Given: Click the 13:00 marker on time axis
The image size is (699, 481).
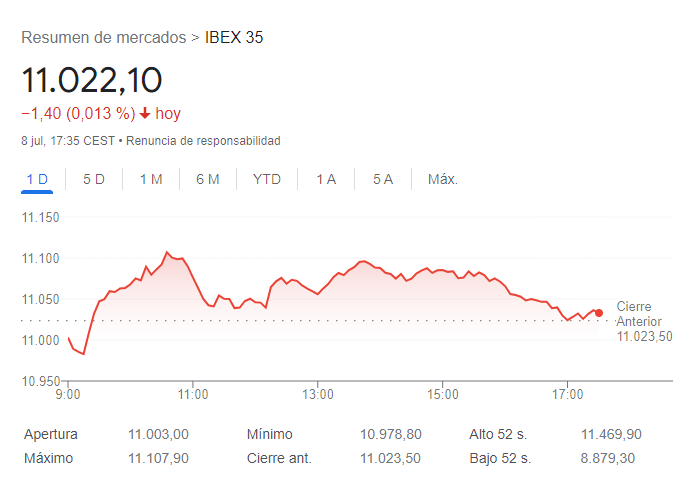Looking at the screenshot, I should coord(318,395).
